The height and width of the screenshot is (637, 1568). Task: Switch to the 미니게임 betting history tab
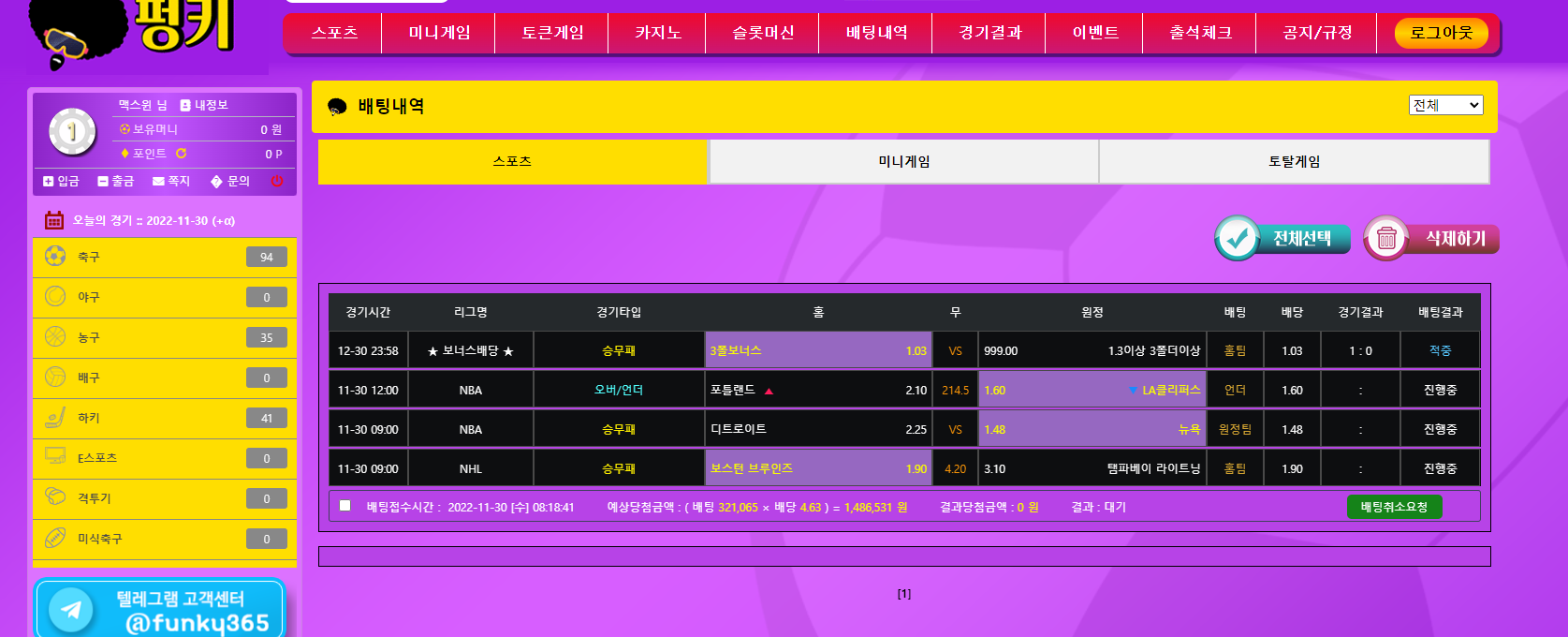tap(903, 161)
